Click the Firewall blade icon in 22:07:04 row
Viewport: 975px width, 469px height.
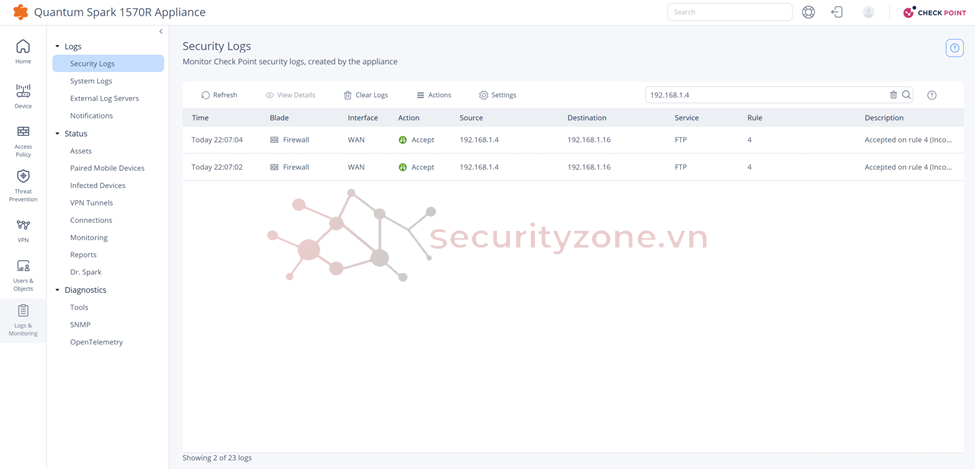pyautogui.click(x=274, y=140)
